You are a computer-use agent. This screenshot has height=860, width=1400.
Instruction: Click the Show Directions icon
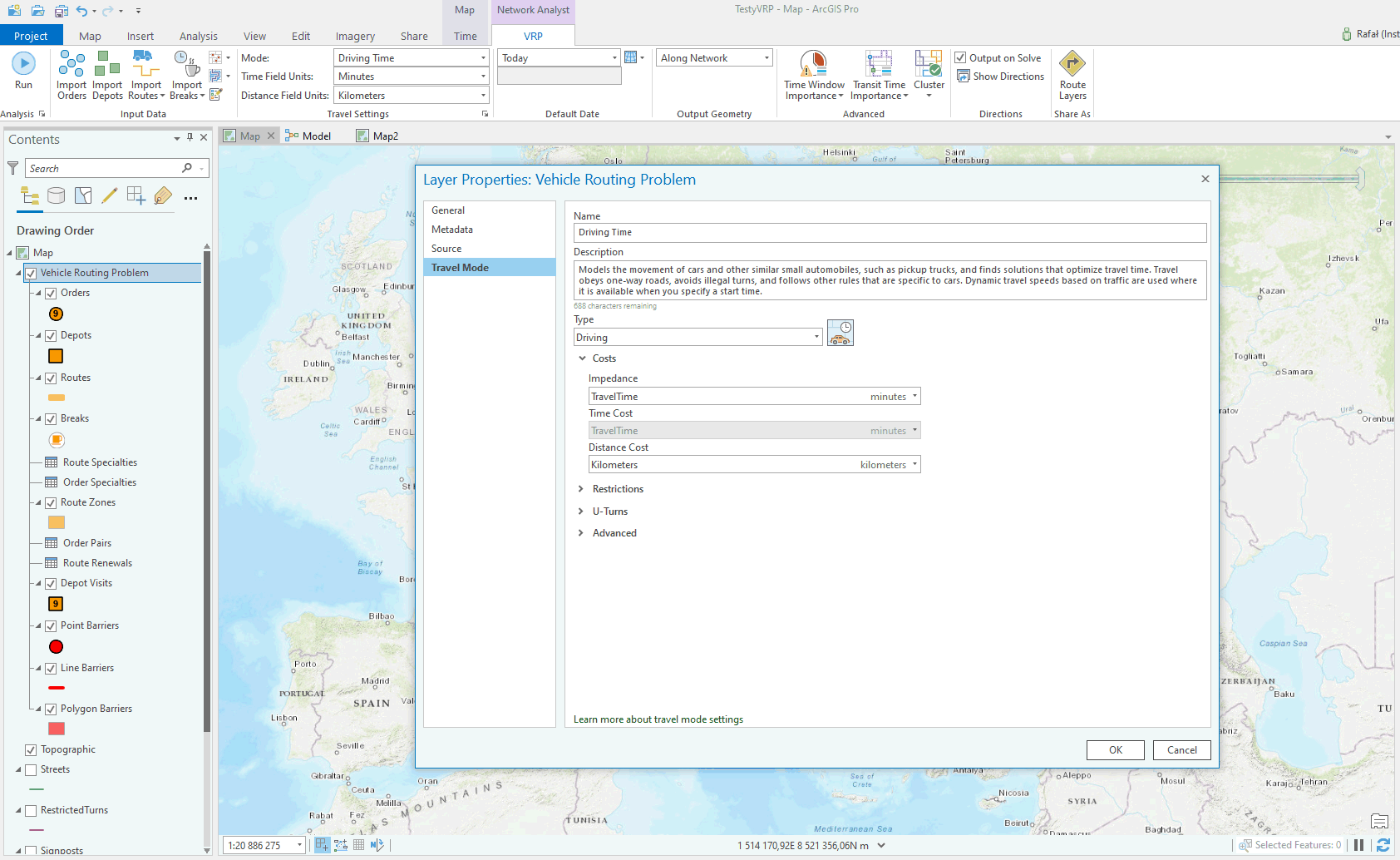(x=964, y=77)
